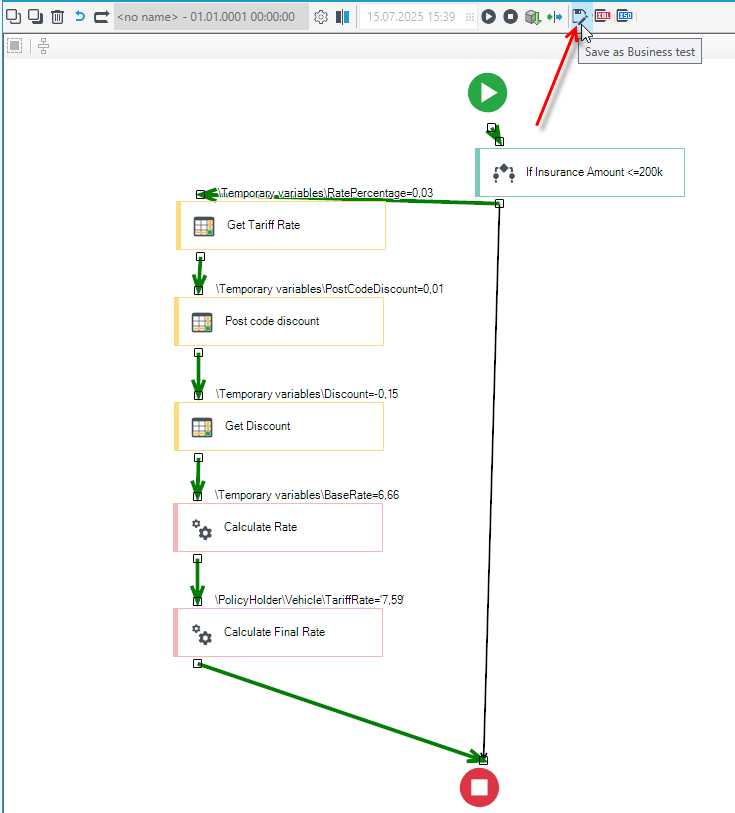Viewport: 735px width, 813px height.
Task: Stop the test run in toolbar
Action: tap(511, 17)
